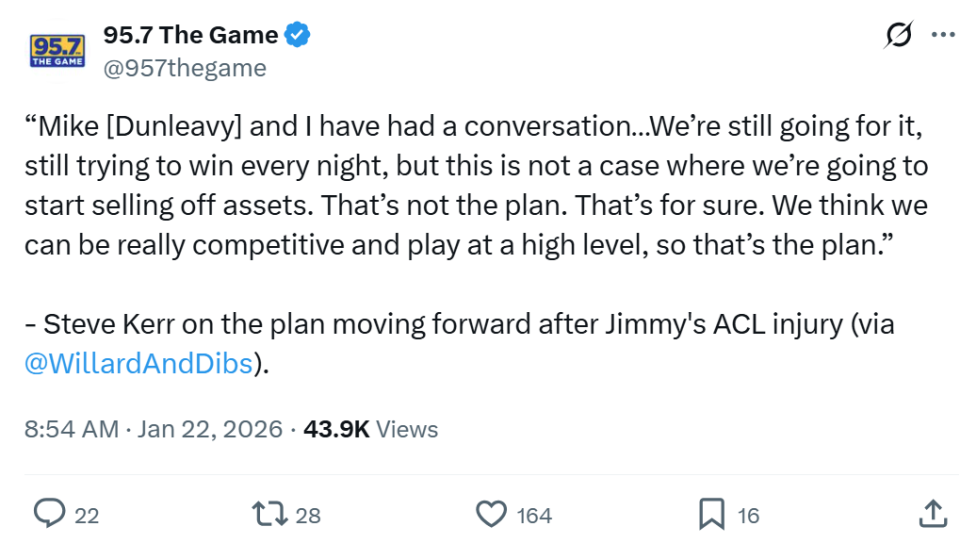
Task: Click the blue verified badge
Action: [x=298, y=36]
